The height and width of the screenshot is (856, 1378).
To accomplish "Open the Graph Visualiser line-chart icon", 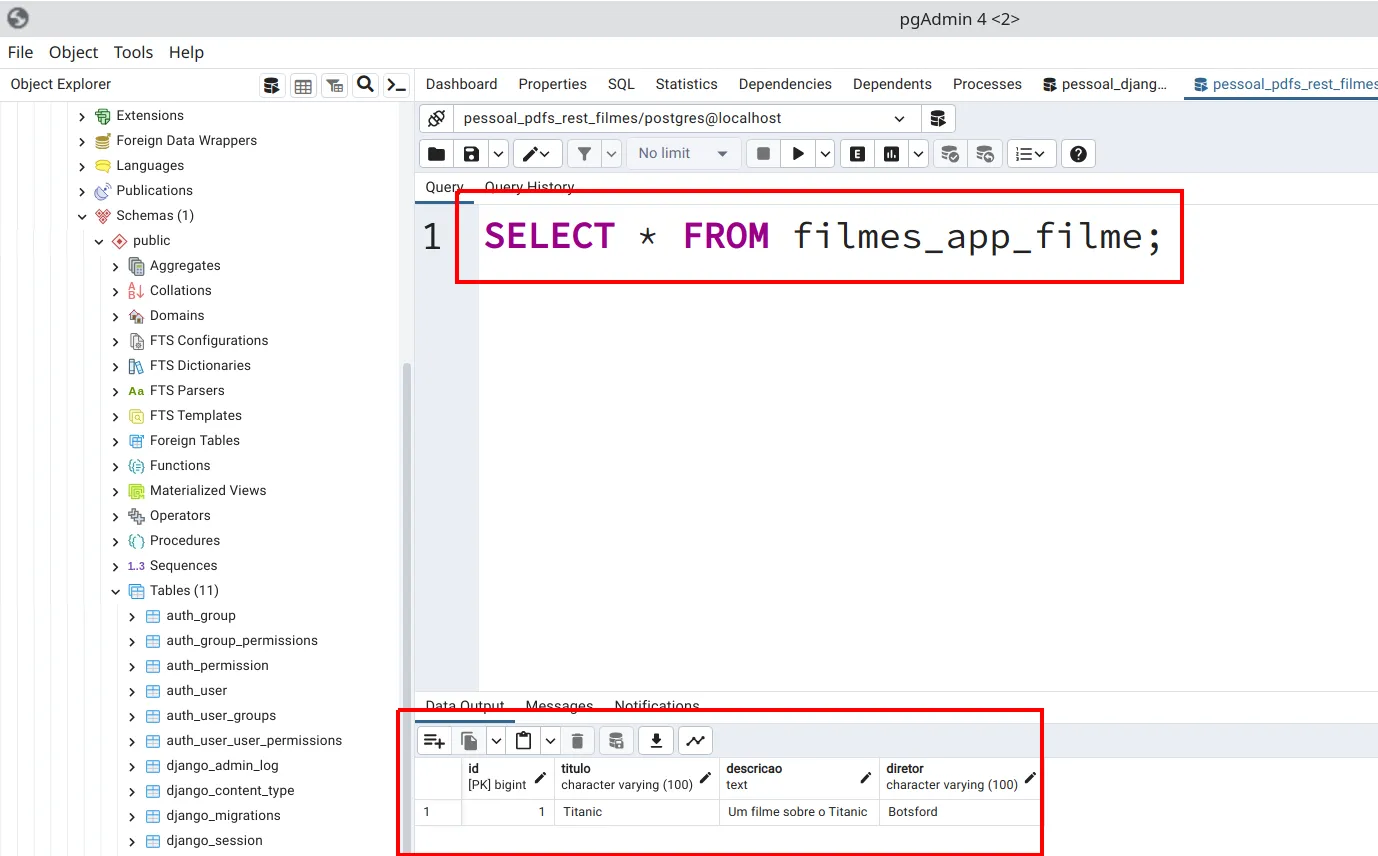I will [x=695, y=741].
